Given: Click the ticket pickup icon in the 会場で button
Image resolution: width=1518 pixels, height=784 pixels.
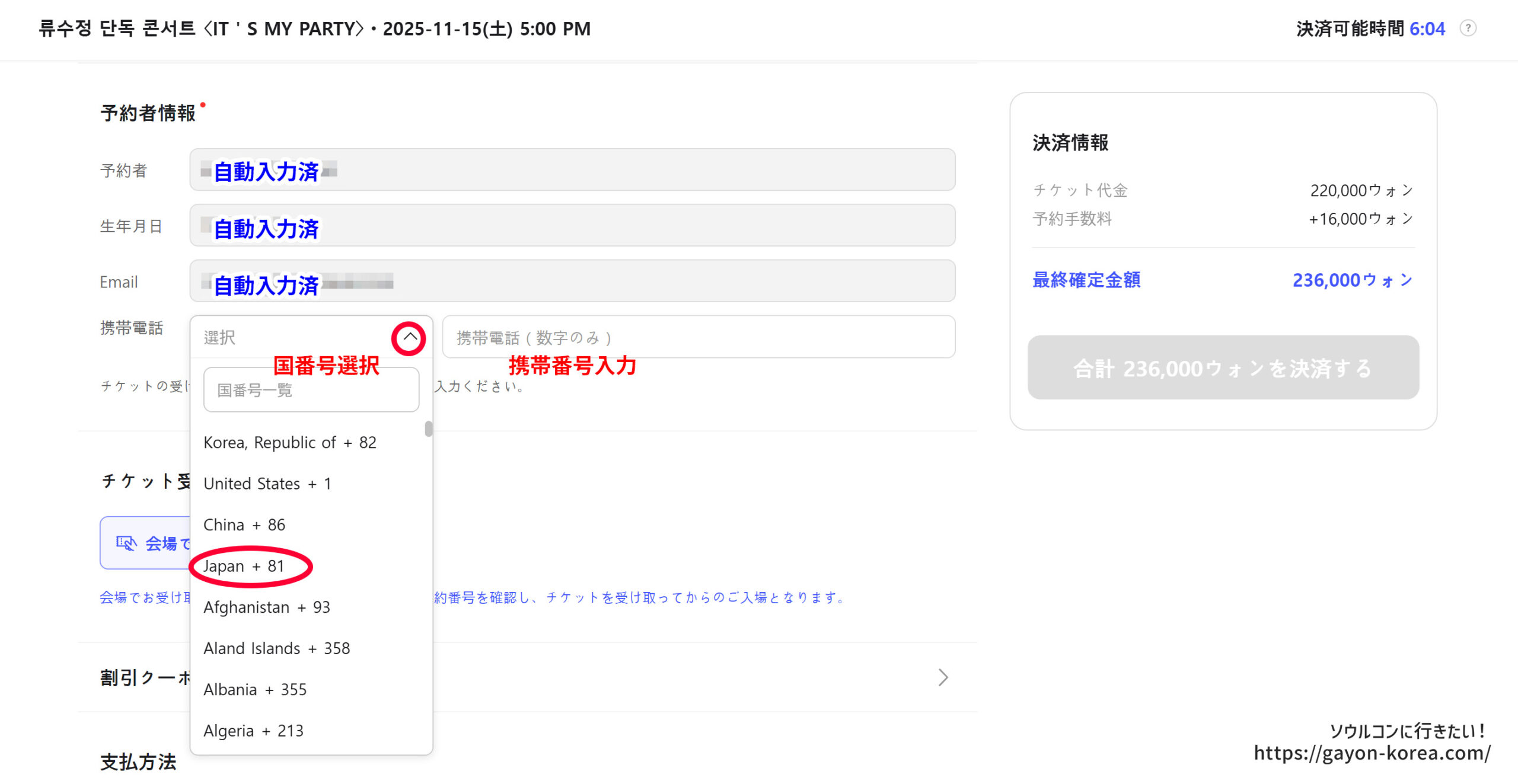Looking at the screenshot, I should 125,543.
